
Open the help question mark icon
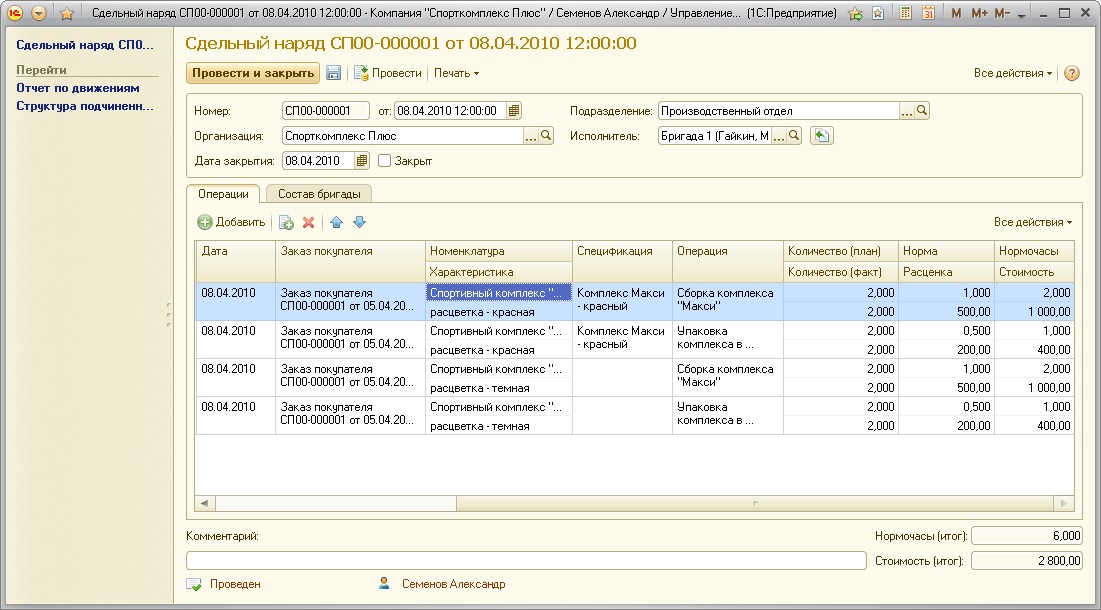coord(1072,73)
